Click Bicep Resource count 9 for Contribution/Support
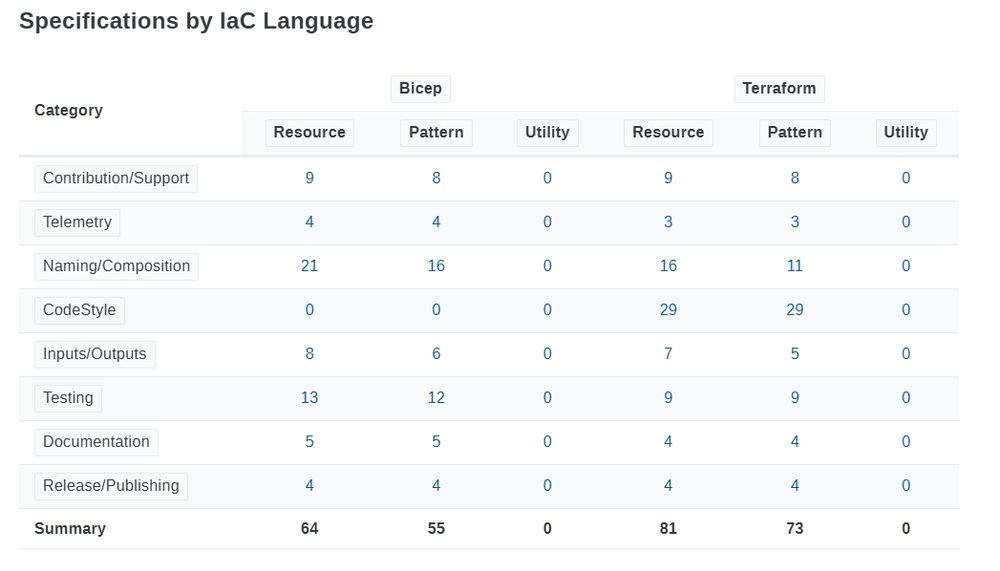Screen dimensions: 1000x571 tap(309, 179)
